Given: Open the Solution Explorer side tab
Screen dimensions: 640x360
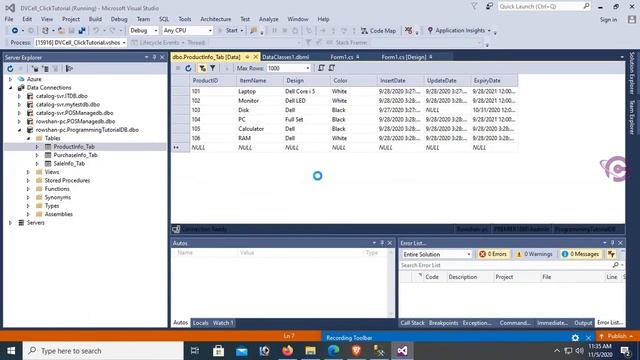Looking at the screenshot, I should point(632,73).
